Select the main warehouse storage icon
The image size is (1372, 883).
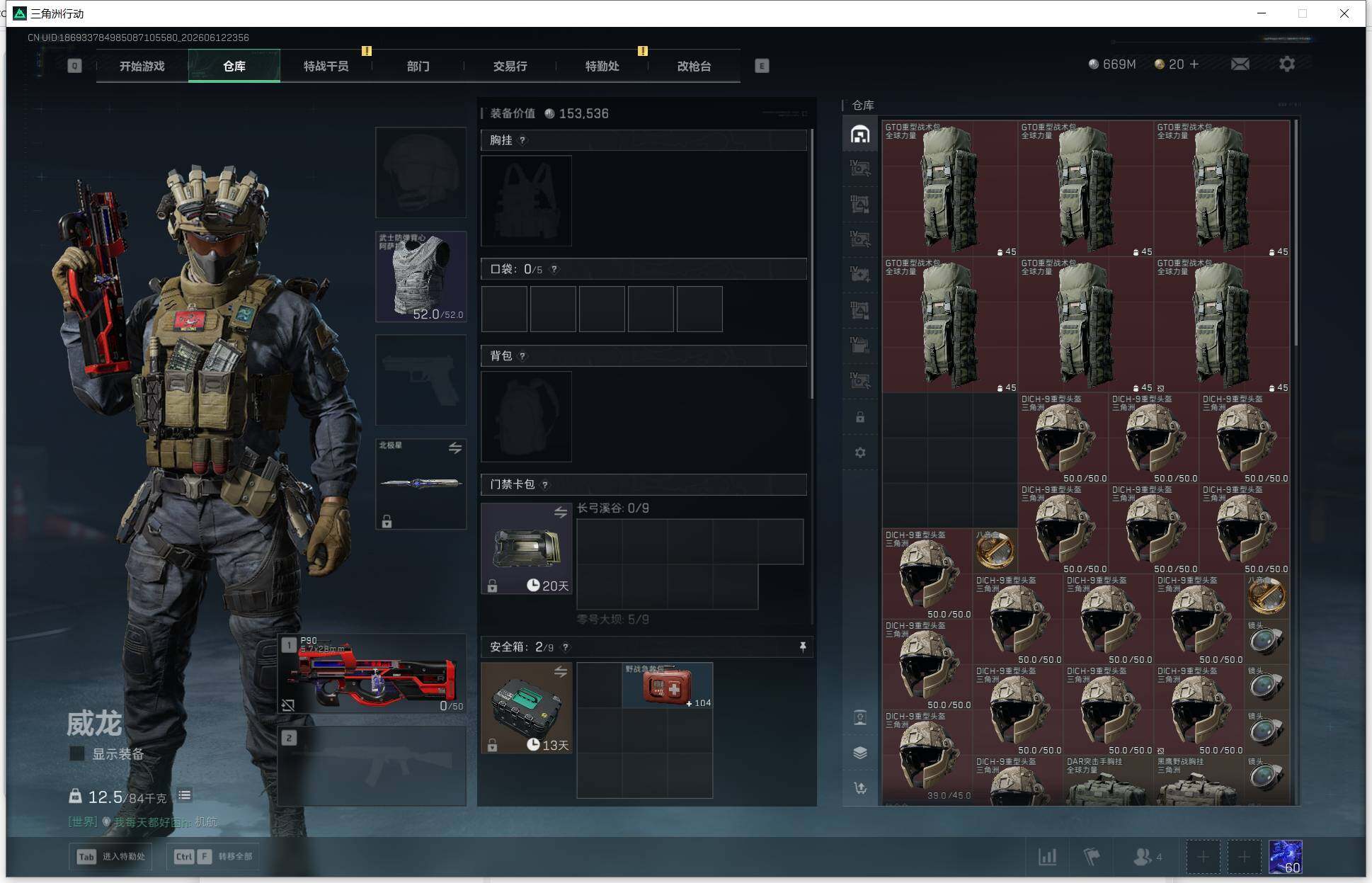click(x=859, y=134)
